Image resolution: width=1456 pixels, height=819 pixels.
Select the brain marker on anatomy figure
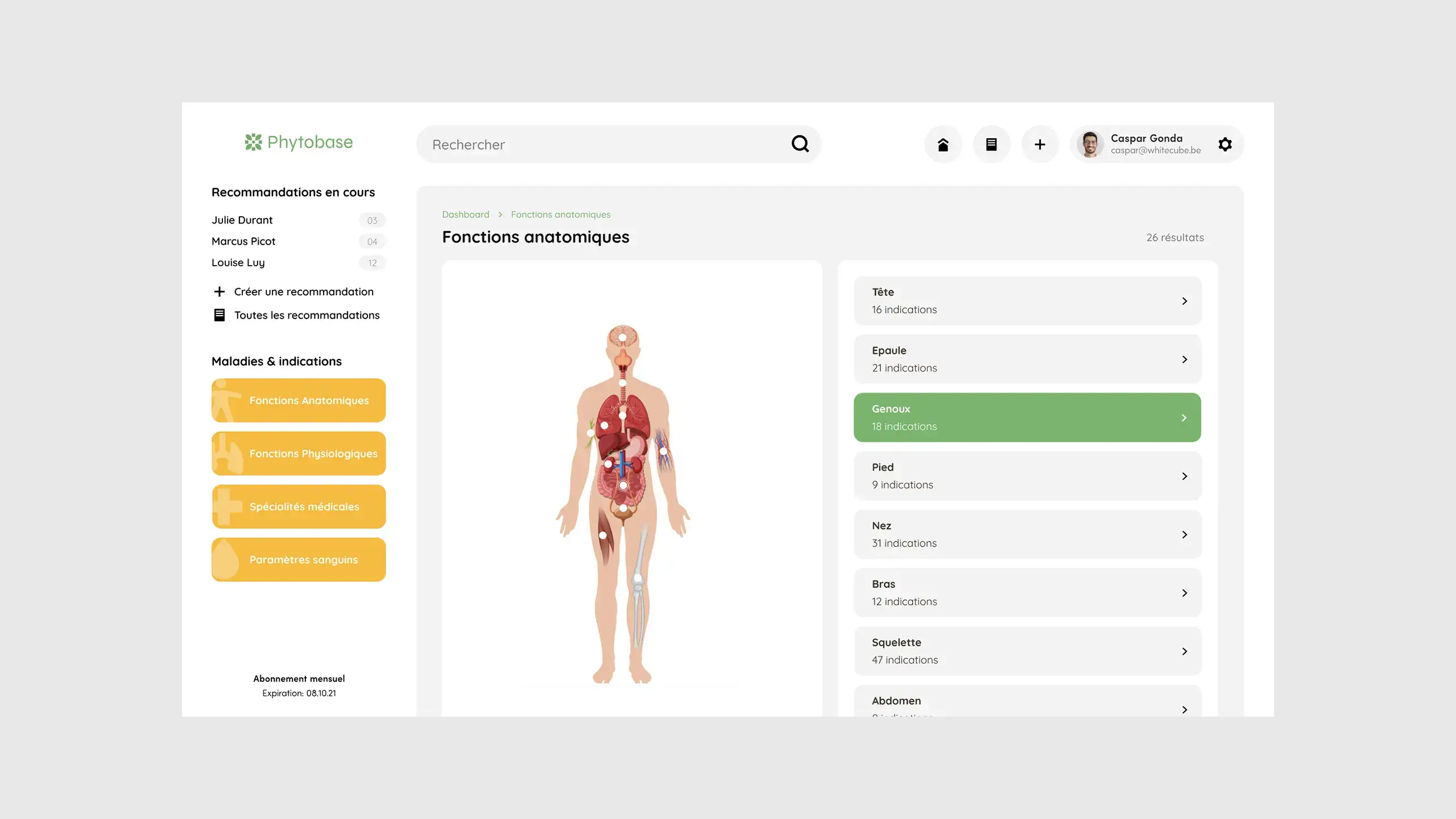pyautogui.click(x=623, y=338)
